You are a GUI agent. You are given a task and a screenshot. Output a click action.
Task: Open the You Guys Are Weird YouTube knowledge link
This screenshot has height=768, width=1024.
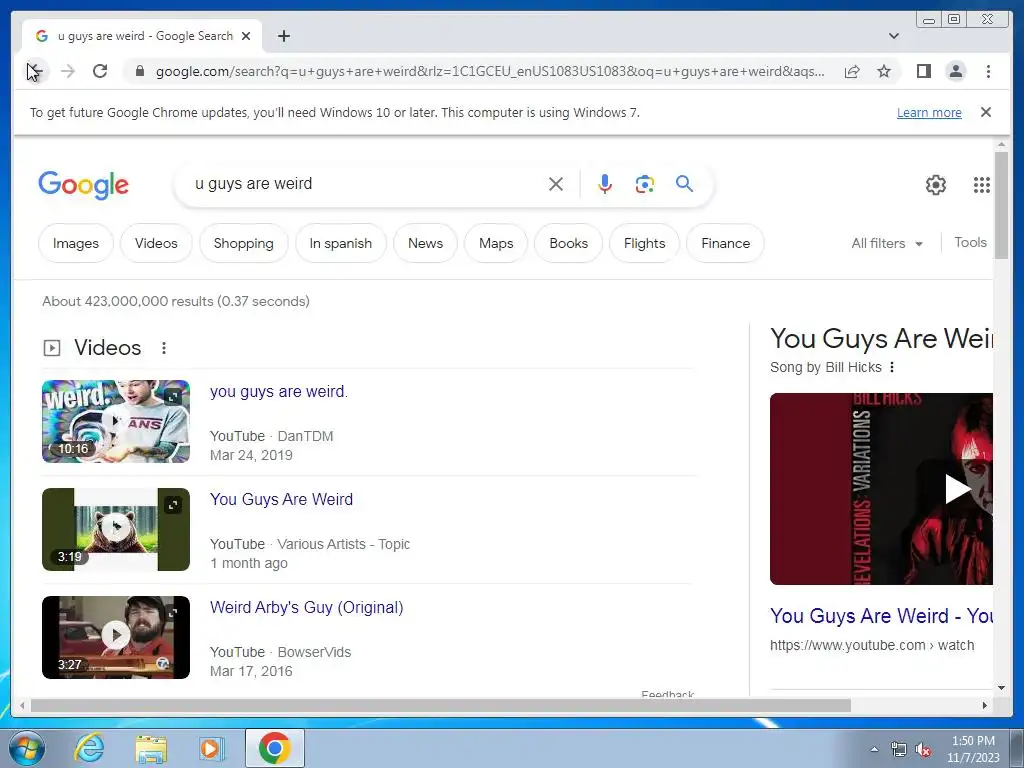882,616
